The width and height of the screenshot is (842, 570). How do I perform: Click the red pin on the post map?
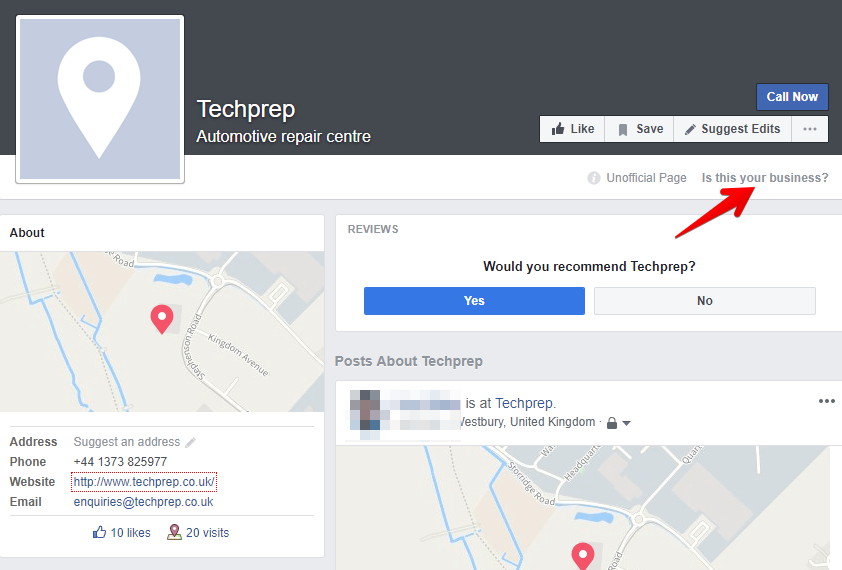click(x=583, y=555)
